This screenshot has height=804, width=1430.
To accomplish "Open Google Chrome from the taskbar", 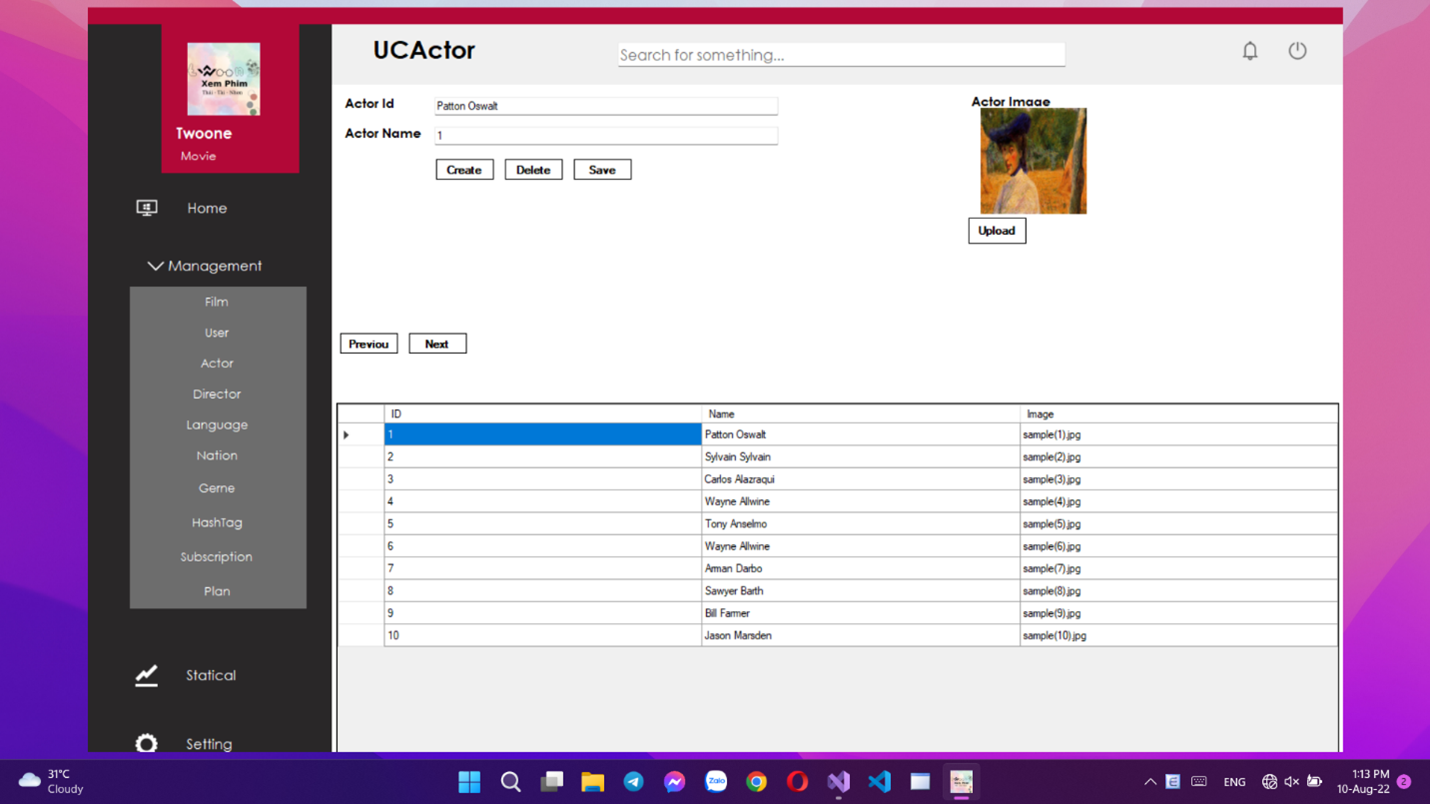I will [x=756, y=782].
